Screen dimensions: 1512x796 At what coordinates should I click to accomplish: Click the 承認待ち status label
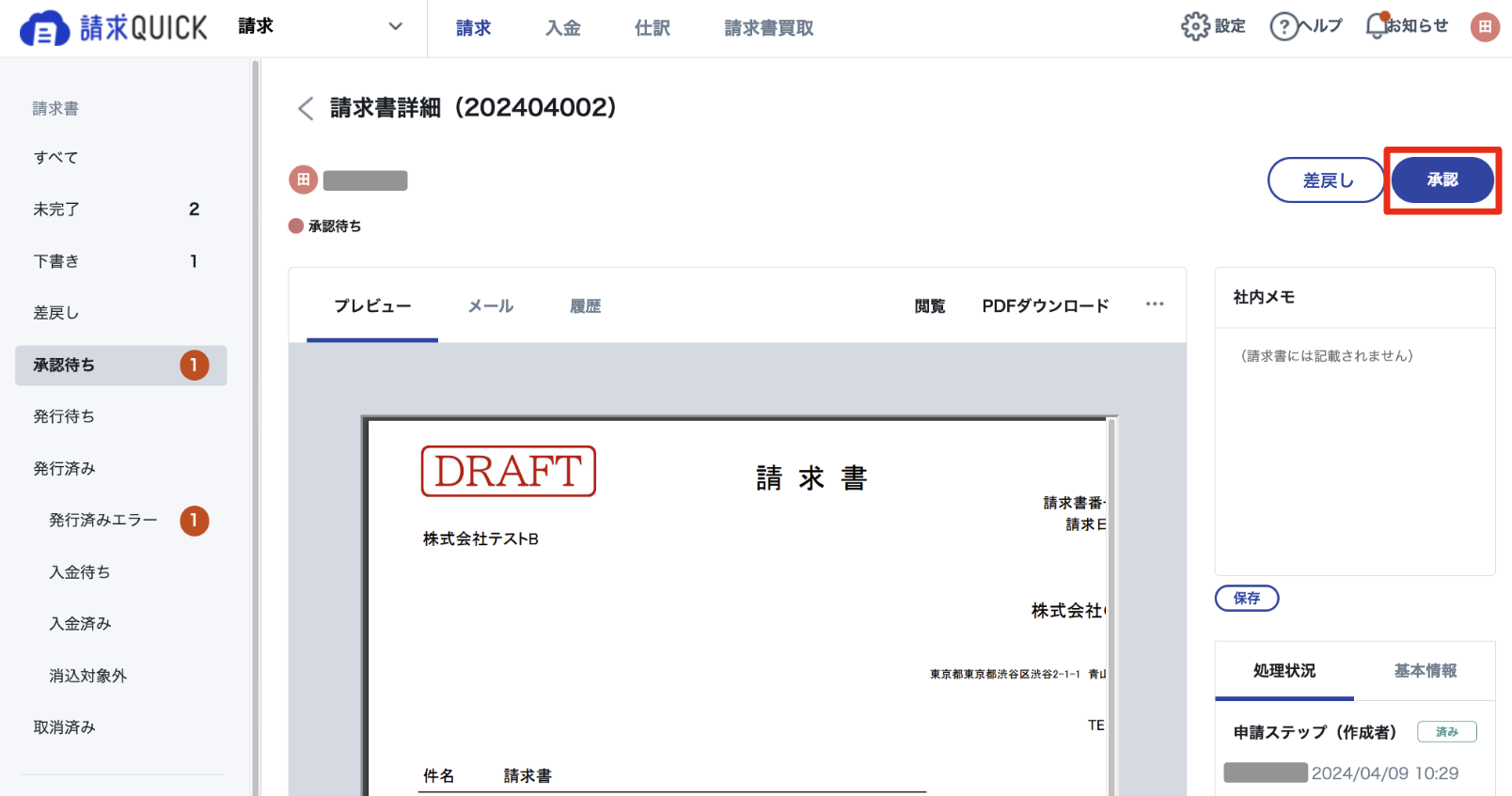tap(335, 226)
